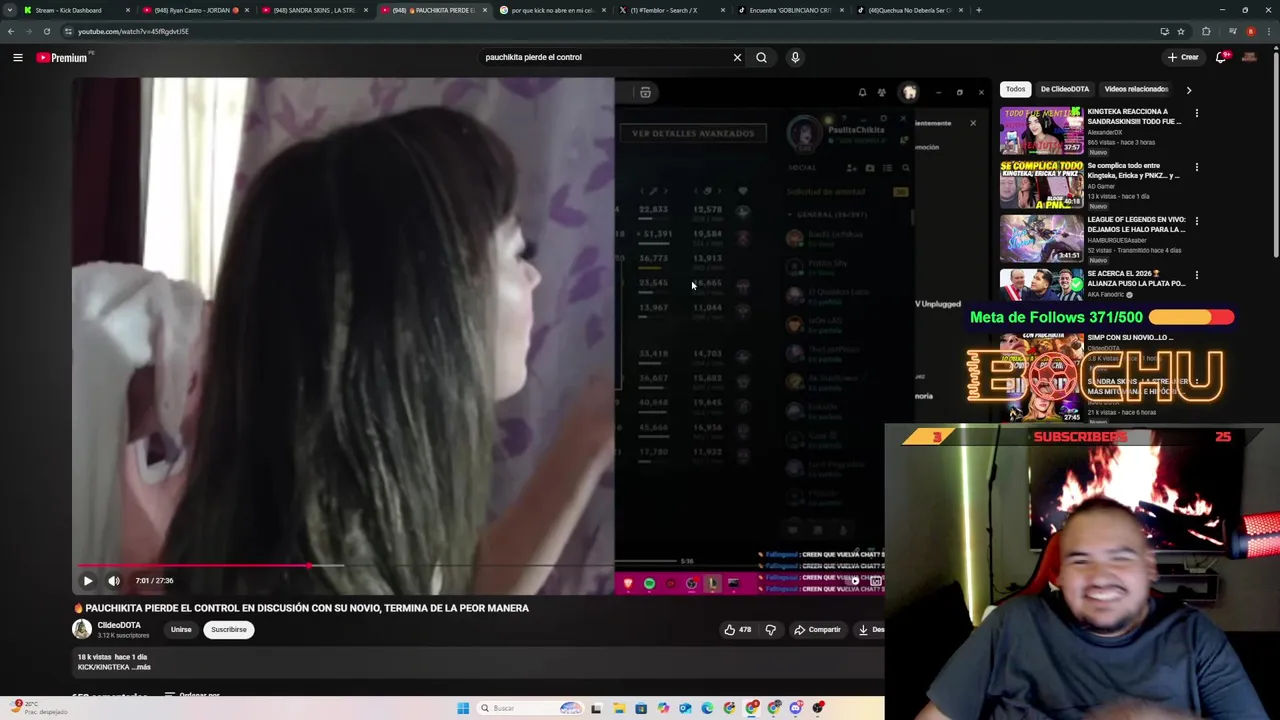Screen dimensions: 1280x720
Task: Dislike the video
Action: click(770, 629)
